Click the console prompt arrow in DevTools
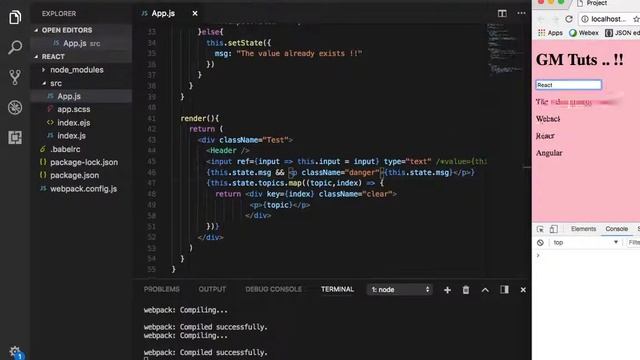 pyautogui.click(x=538, y=256)
